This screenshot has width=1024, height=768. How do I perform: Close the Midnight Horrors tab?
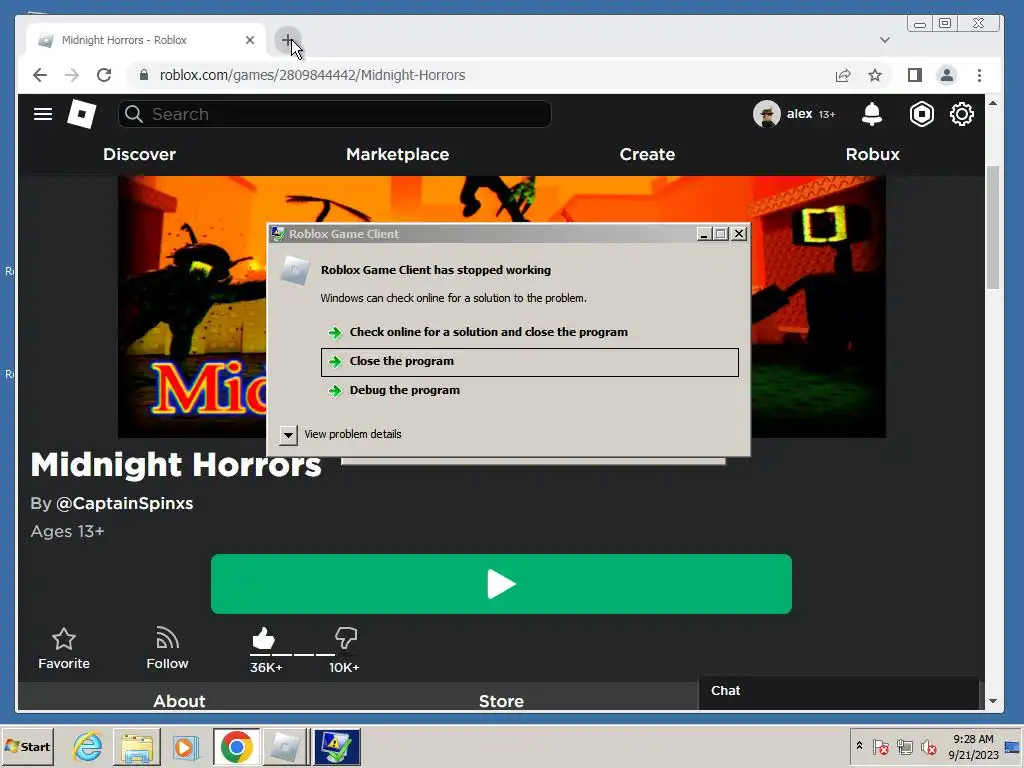click(249, 40)
